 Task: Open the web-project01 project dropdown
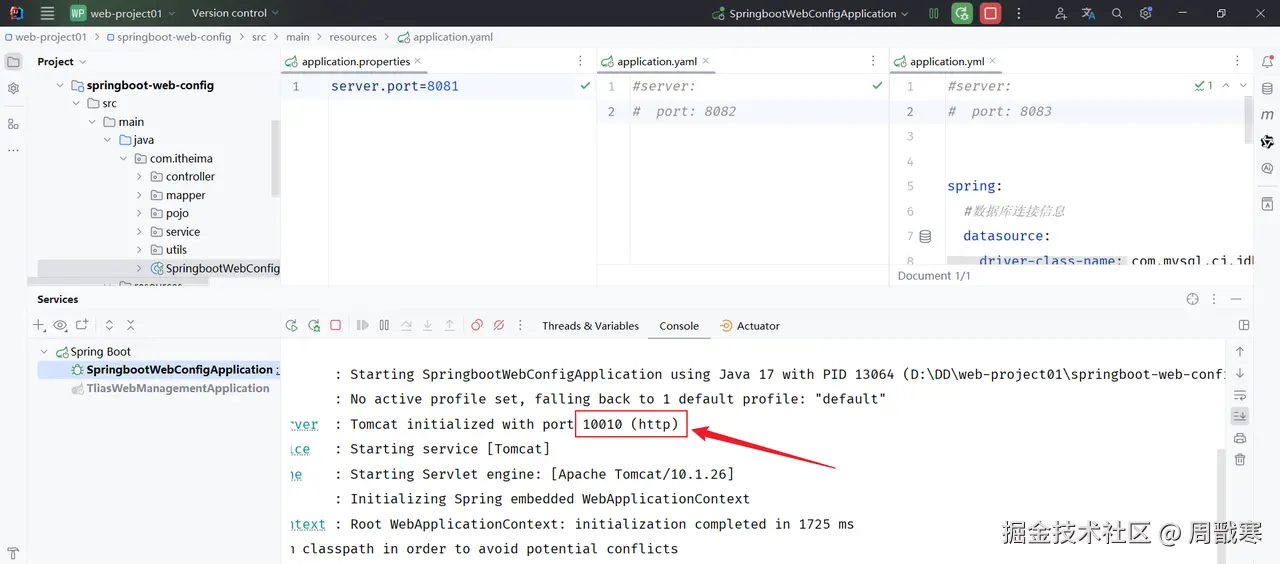[122, 13]
